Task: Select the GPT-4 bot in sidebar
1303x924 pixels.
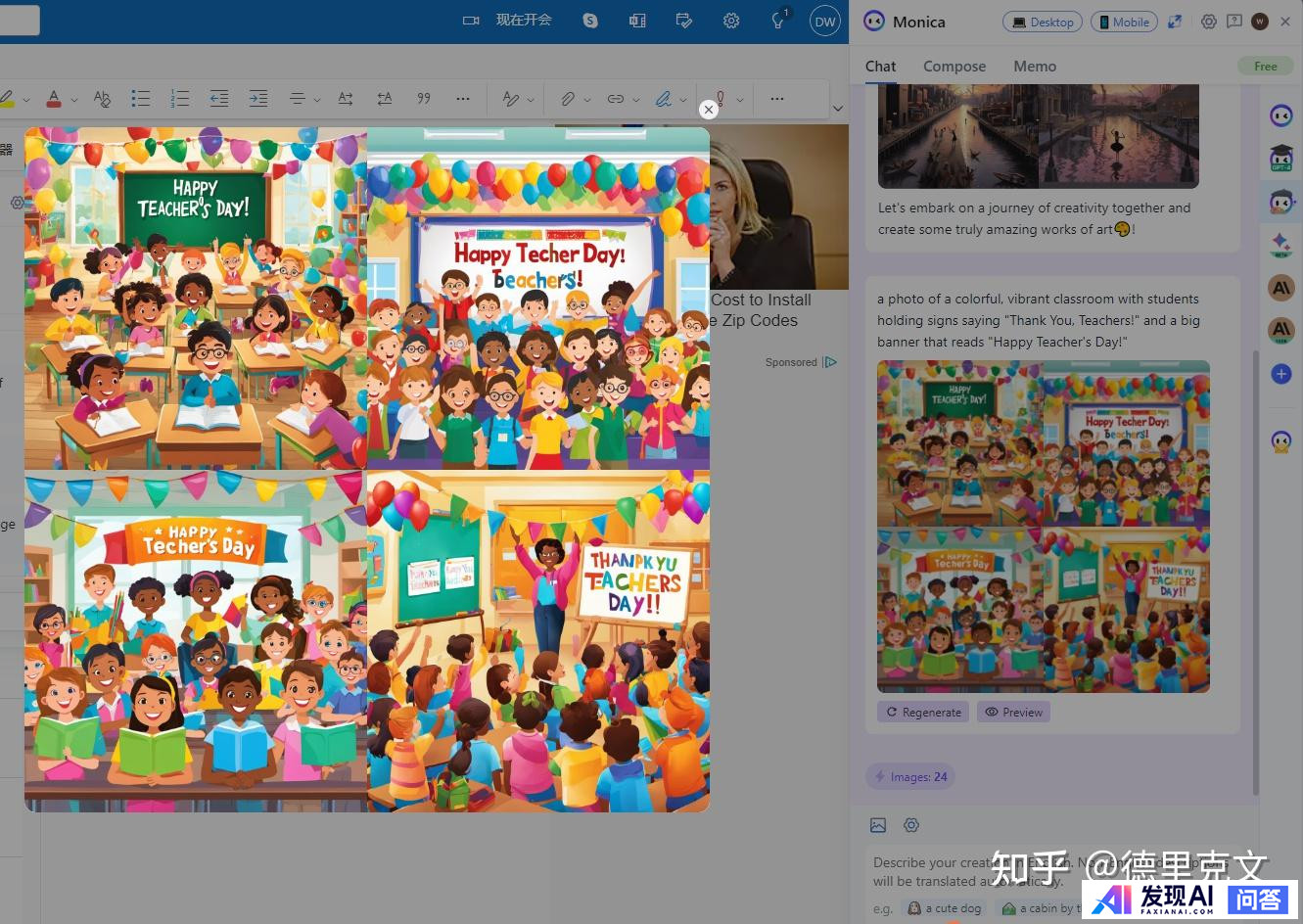Action: click(1280, 158)
